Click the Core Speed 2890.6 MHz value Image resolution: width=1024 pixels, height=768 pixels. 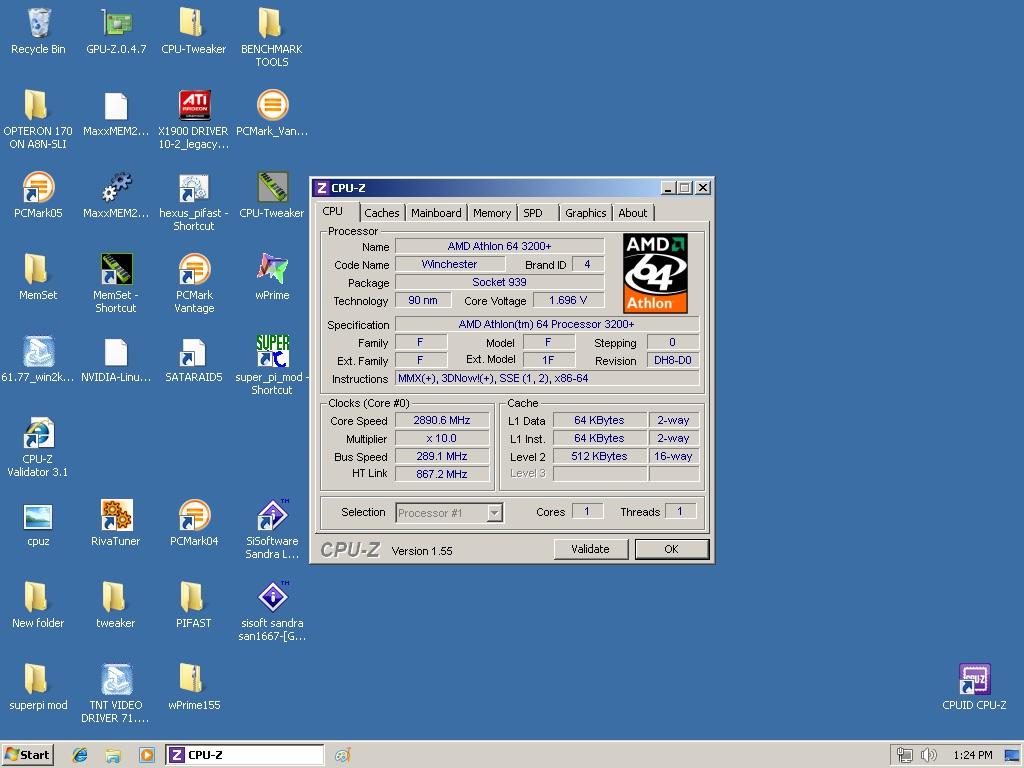tap(442, 421)
